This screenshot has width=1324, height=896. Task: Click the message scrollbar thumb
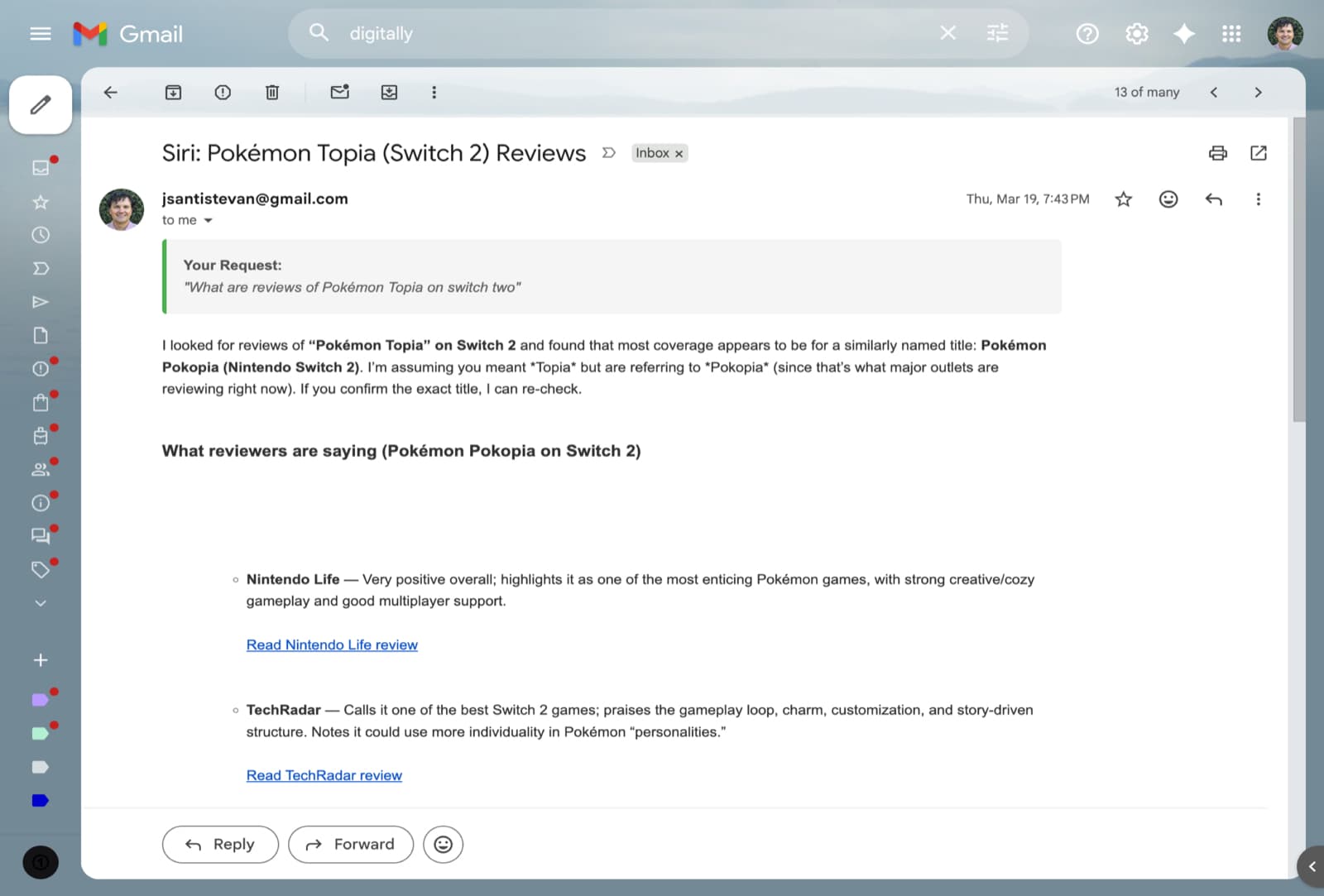pos(1298,270)
